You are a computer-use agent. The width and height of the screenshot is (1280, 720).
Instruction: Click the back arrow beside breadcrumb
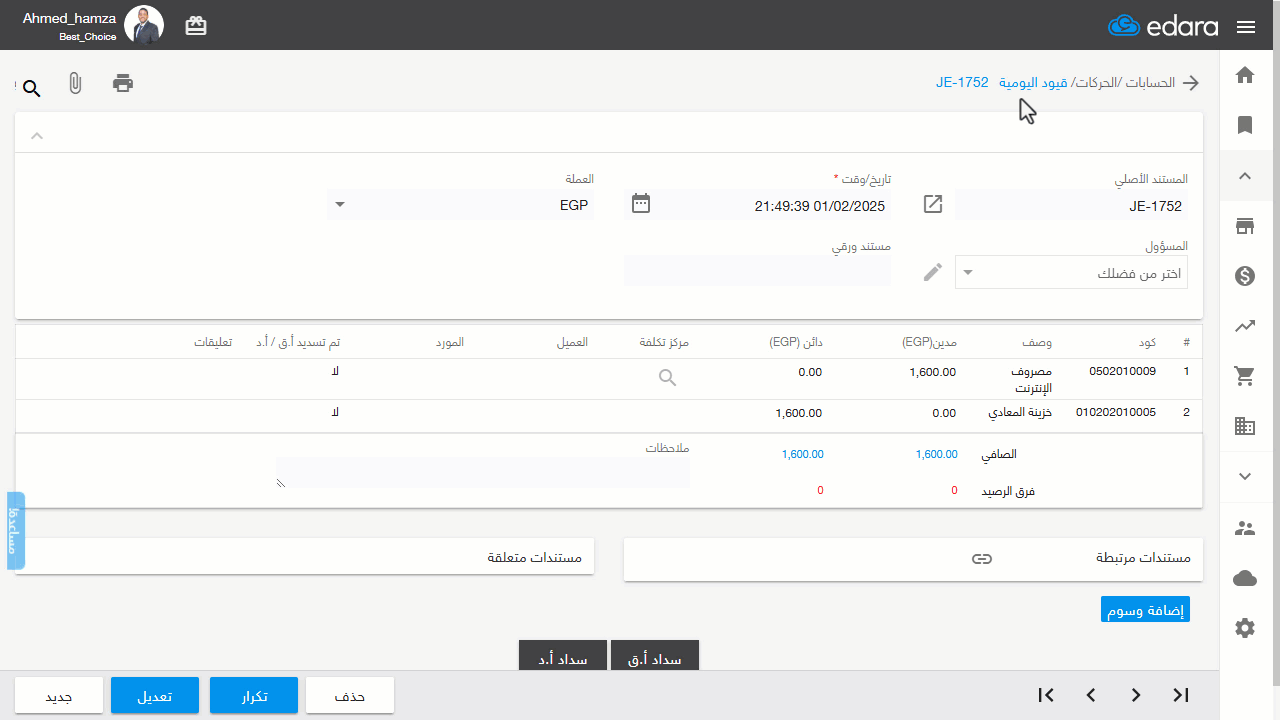pyautogui.click(x=1191, y=83)
